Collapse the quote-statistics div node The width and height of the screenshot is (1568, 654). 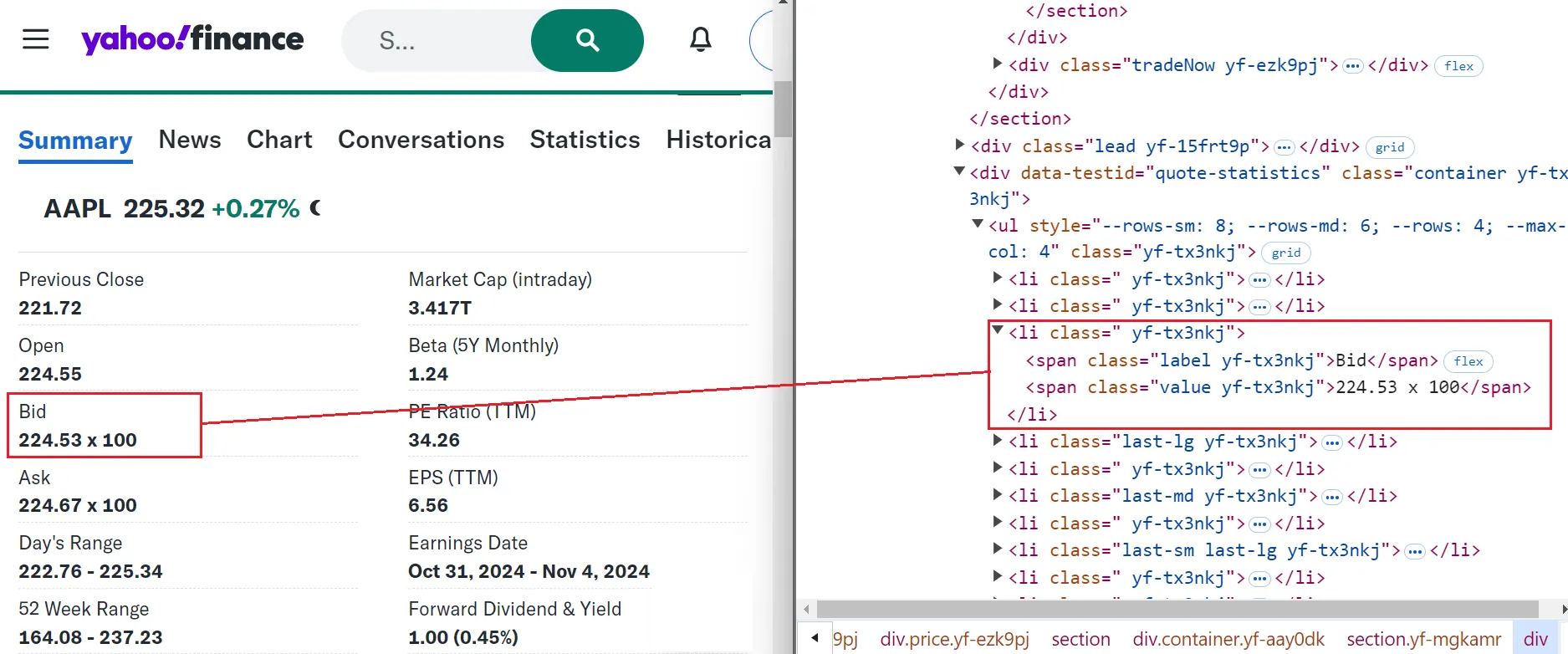click(x=959, y=171)
